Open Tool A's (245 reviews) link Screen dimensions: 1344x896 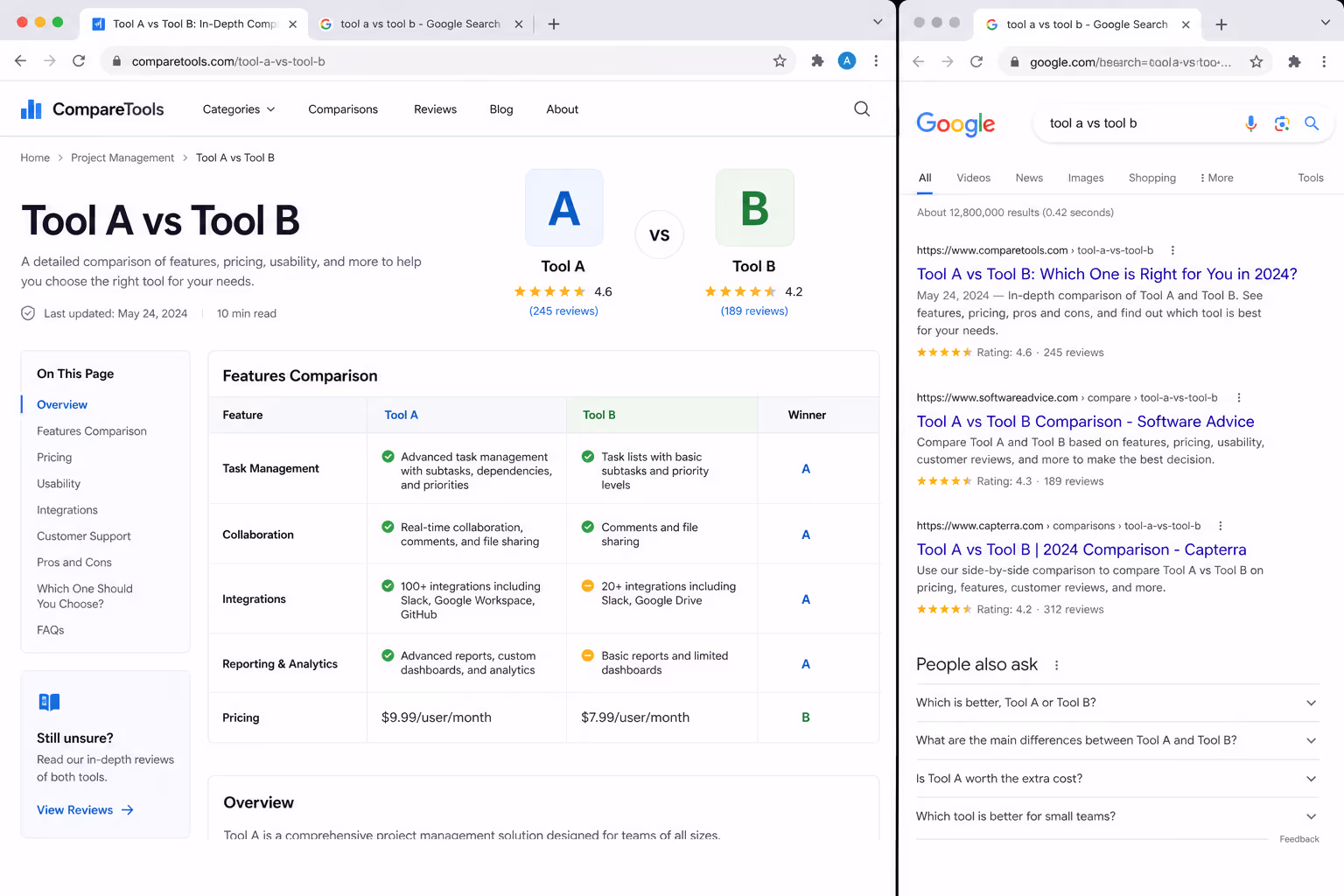(x=563, y=311)
